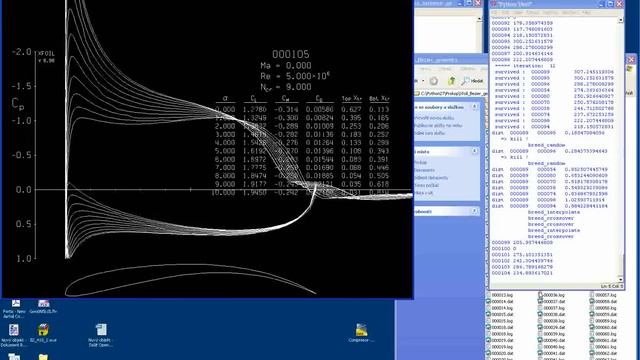
Task: Click Sdílet tuto složku link
Action: point(429,133)
